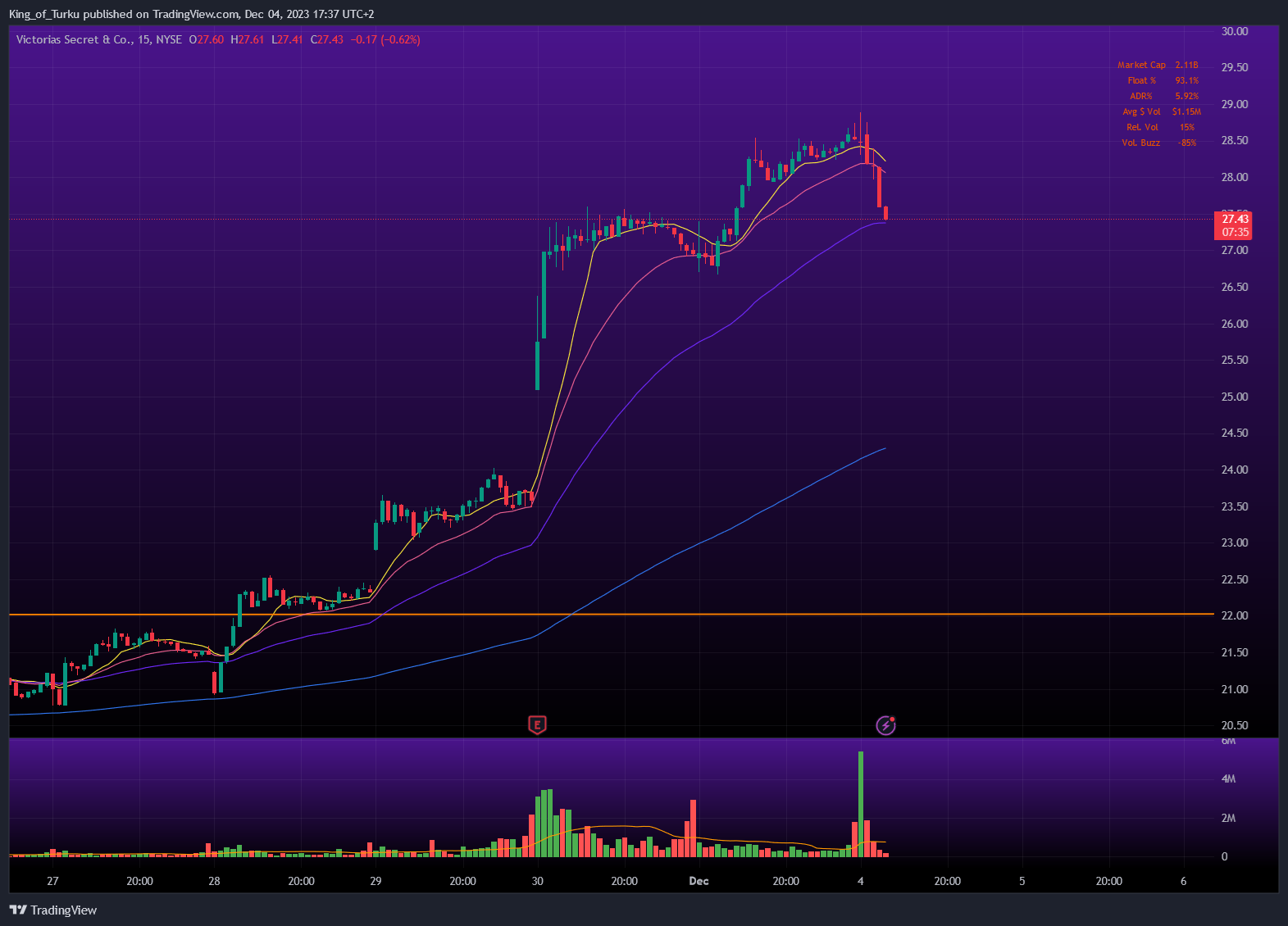Click the 4M volume axis label
The image size is (1288, 926).
click(1228, 778)
